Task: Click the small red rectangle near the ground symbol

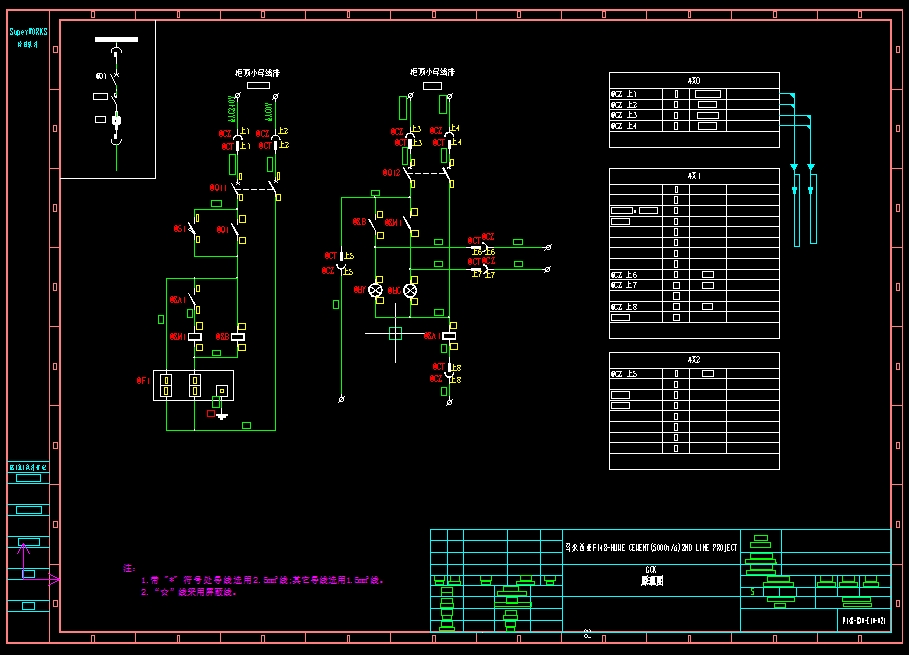Action: click(211, 413)
